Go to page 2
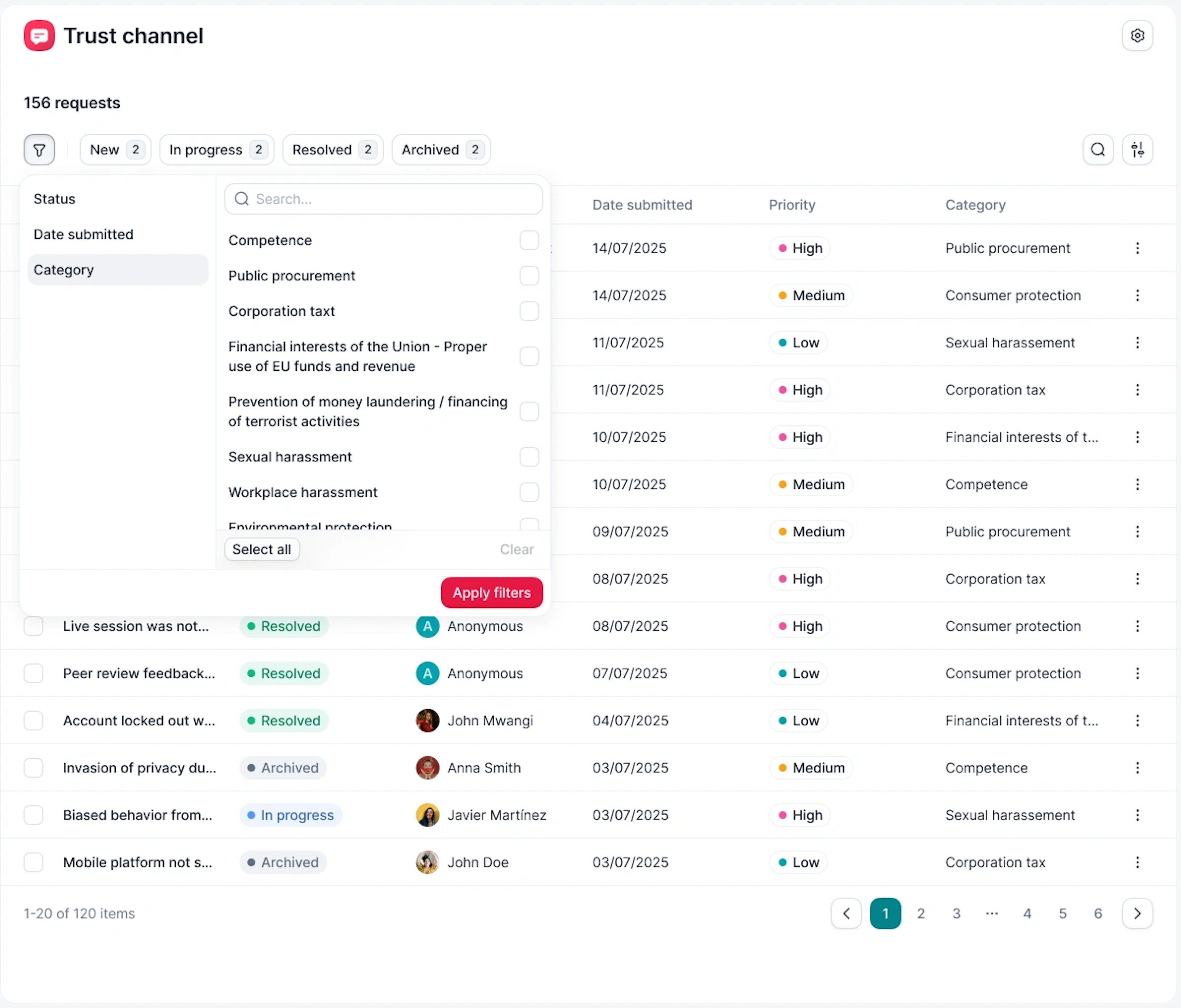 921,913
